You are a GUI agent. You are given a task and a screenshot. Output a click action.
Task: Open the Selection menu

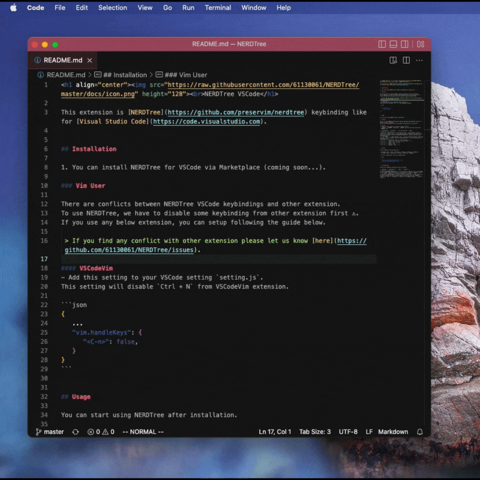(113, 8)
